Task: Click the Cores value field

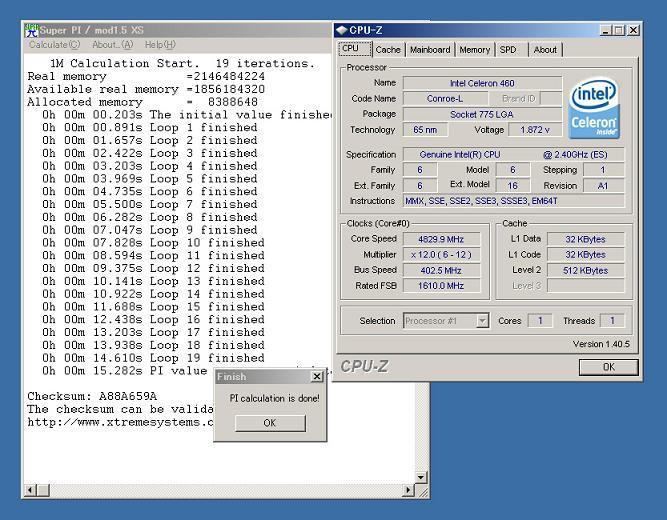Action: (540, 321)
